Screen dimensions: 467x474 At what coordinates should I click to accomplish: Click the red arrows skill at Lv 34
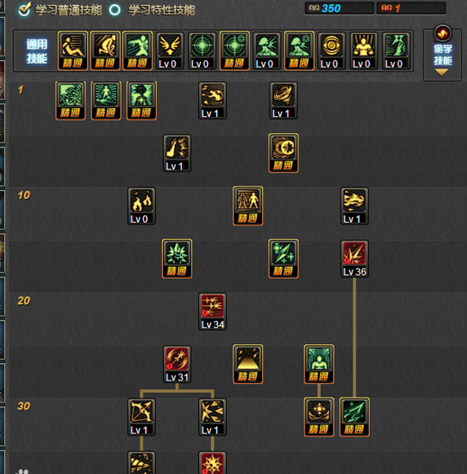(x=212, y=311)
